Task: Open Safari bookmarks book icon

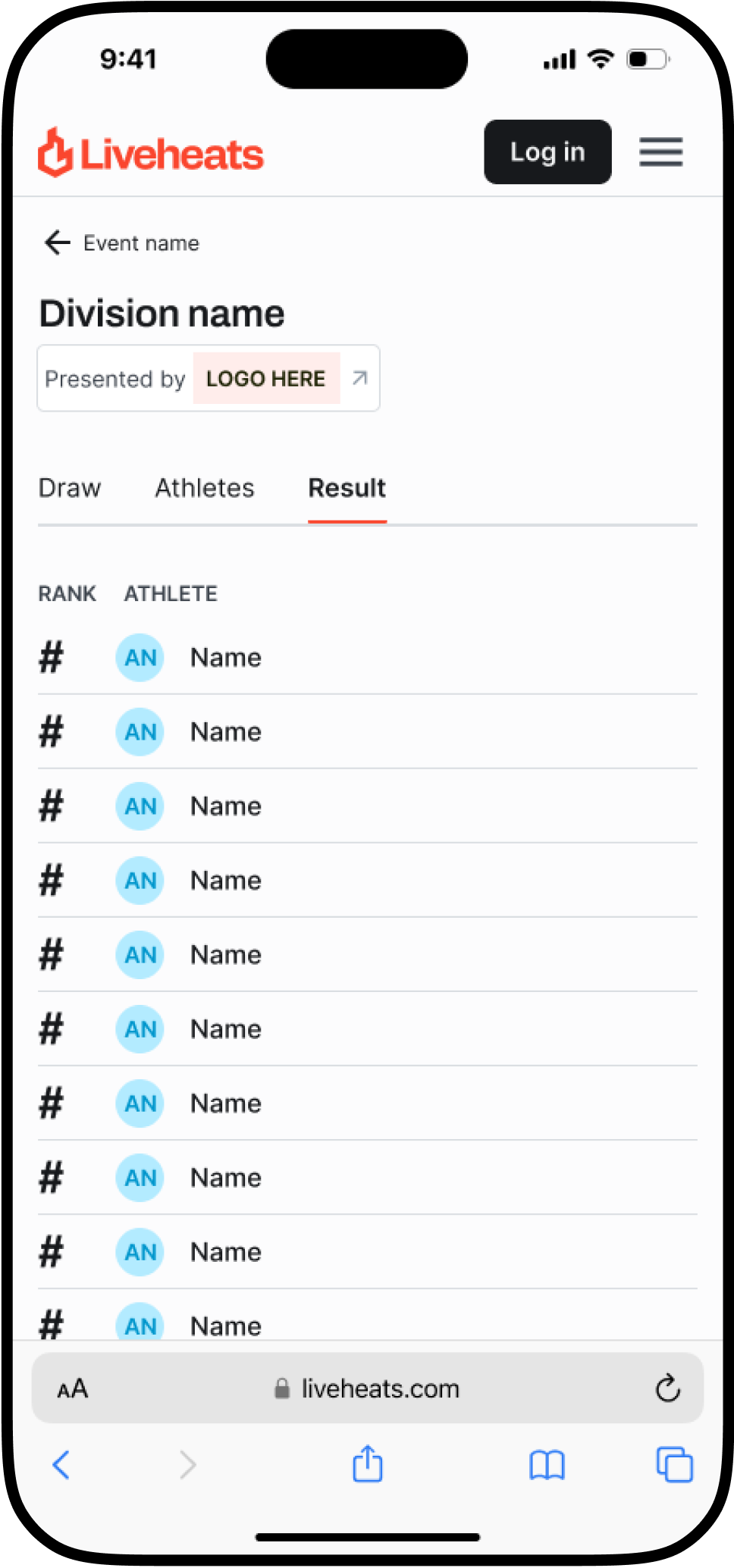Action: tap(547, 1465)
